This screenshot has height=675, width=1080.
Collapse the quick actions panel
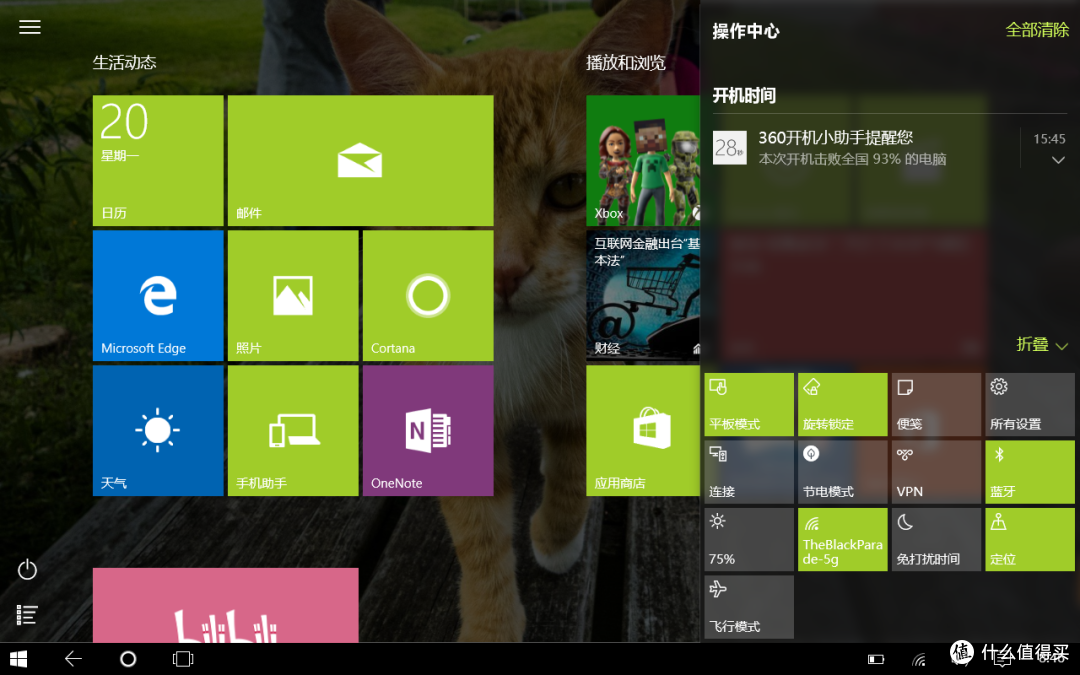click(1042, 344)
